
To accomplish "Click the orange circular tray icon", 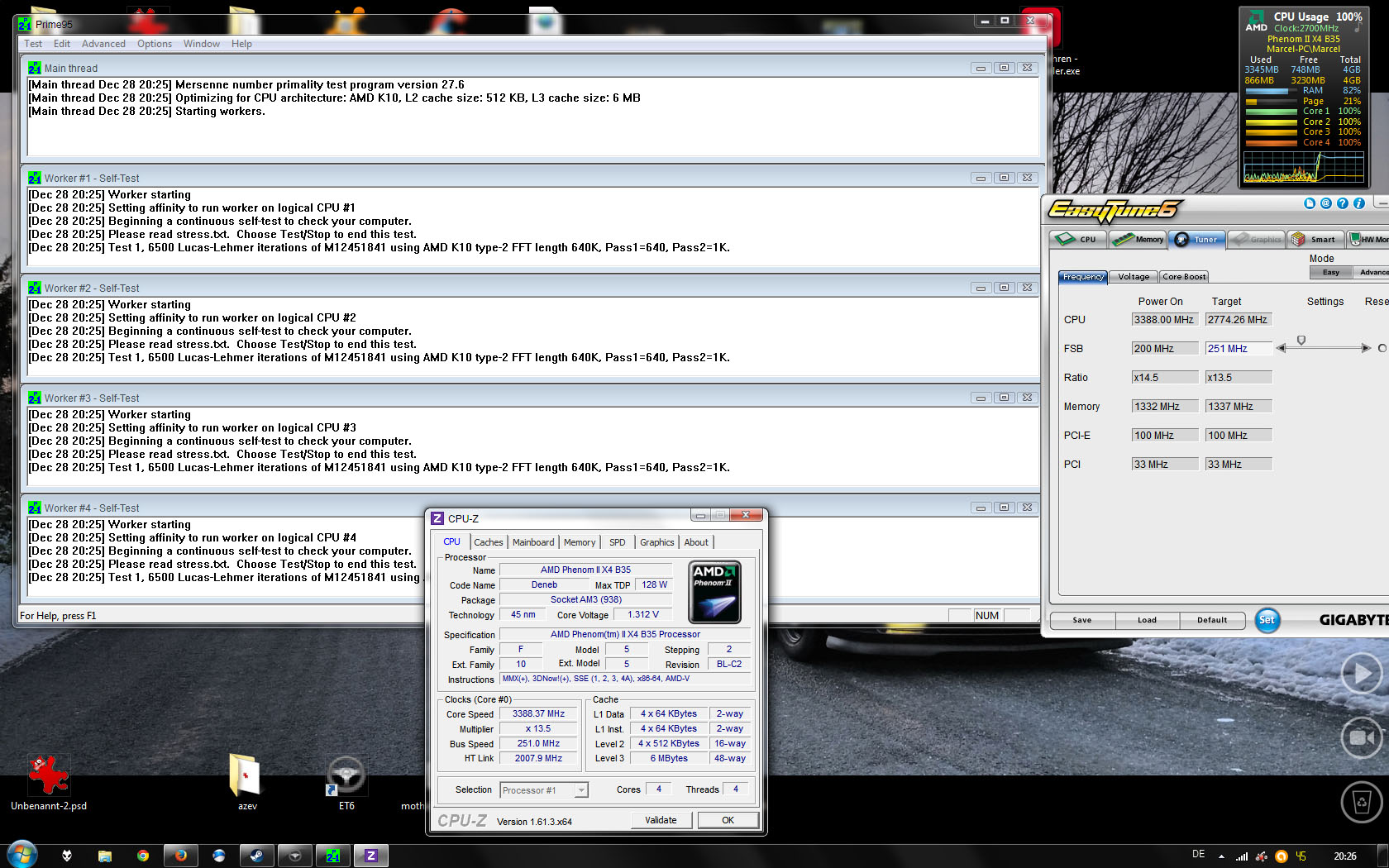I will 1282,856.
